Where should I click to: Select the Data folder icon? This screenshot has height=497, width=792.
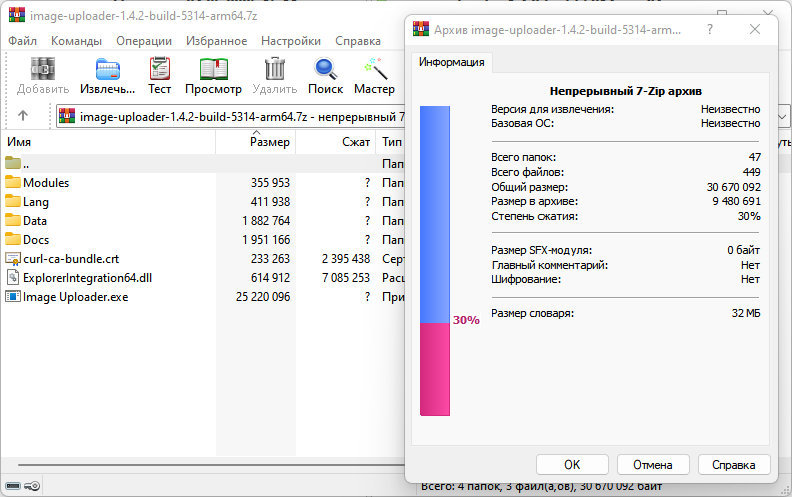[13, 220]
